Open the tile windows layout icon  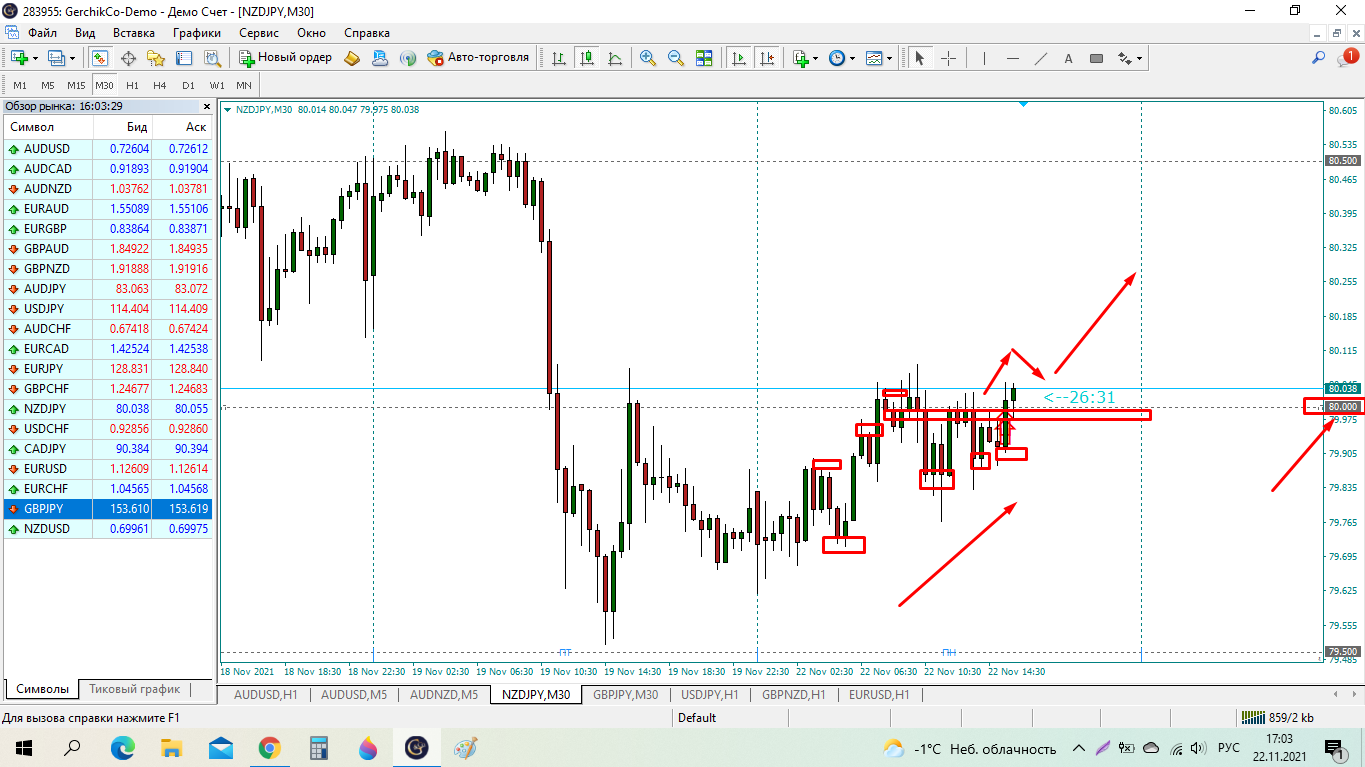tap(704, 58)
